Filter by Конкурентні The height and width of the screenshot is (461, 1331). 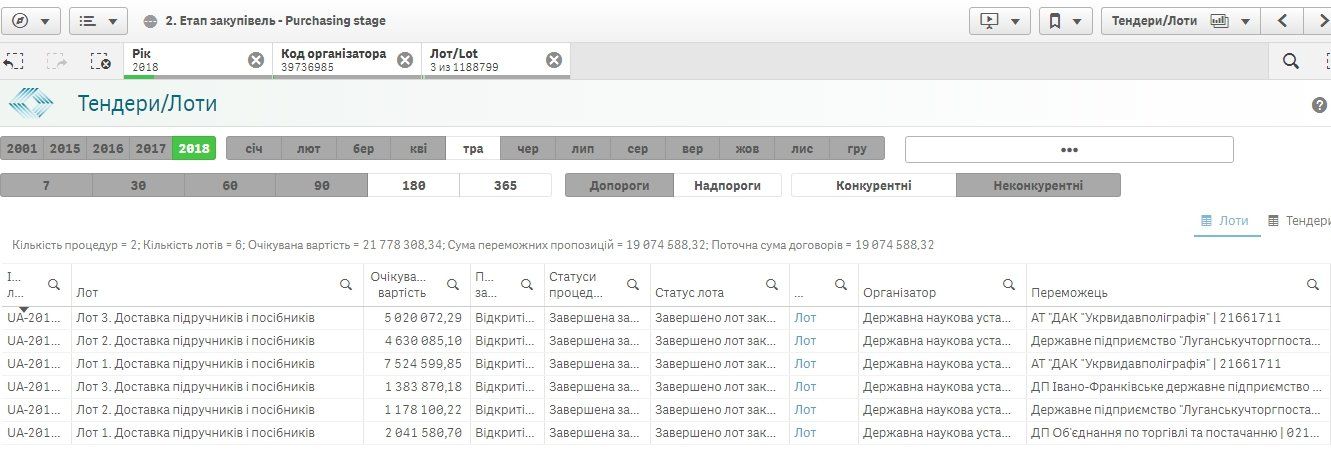coord(874,185)
